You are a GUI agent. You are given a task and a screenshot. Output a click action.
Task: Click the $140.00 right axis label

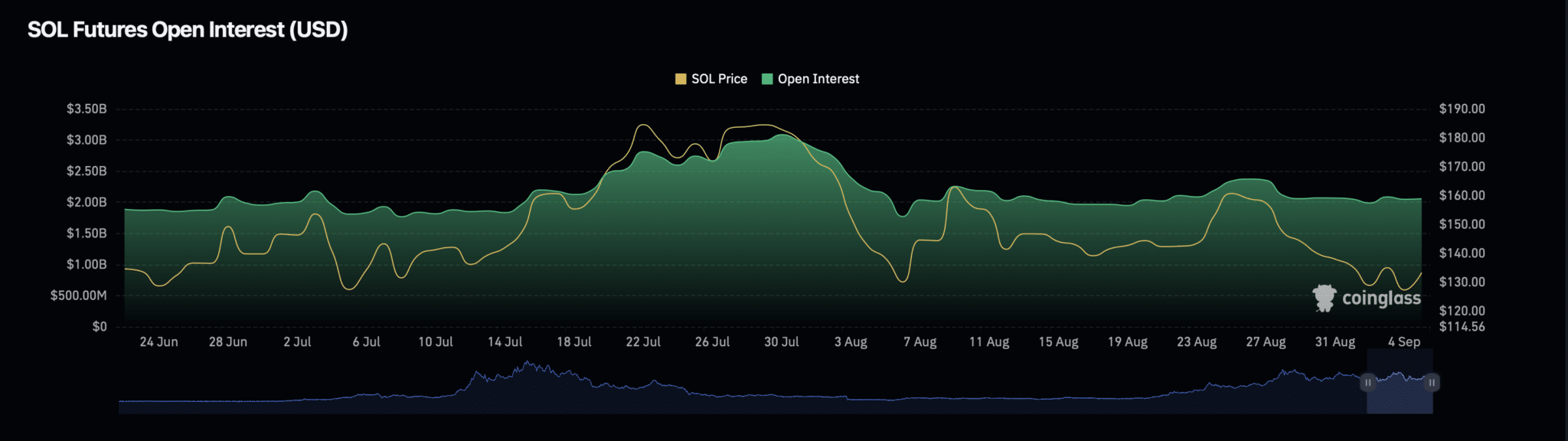[x=1462, y=253]
